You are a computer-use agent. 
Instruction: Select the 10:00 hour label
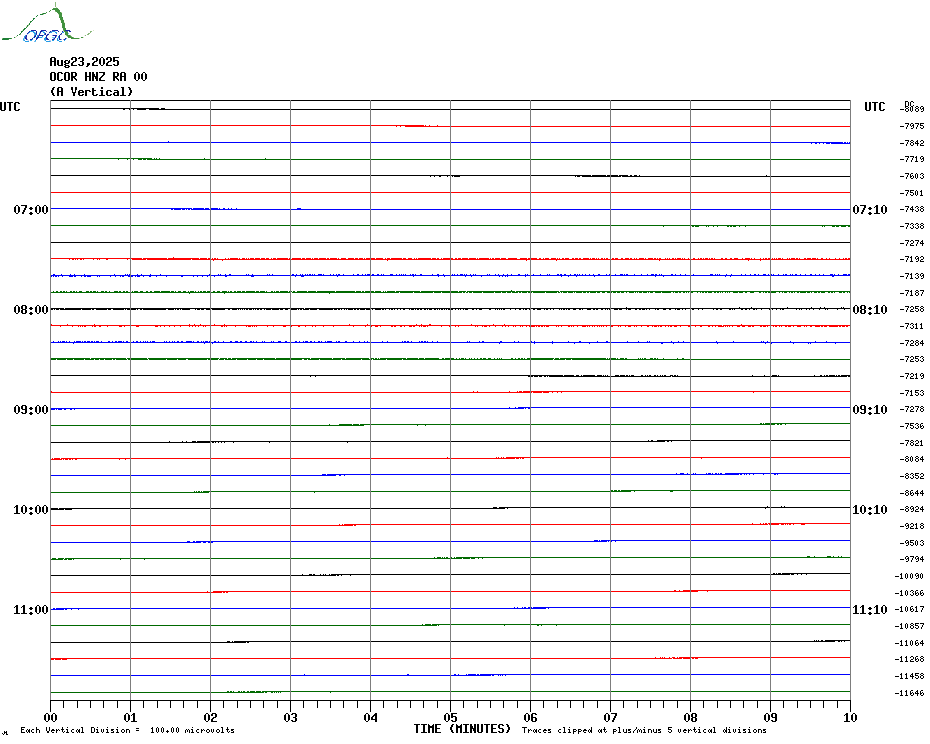(x=31, y=510)
